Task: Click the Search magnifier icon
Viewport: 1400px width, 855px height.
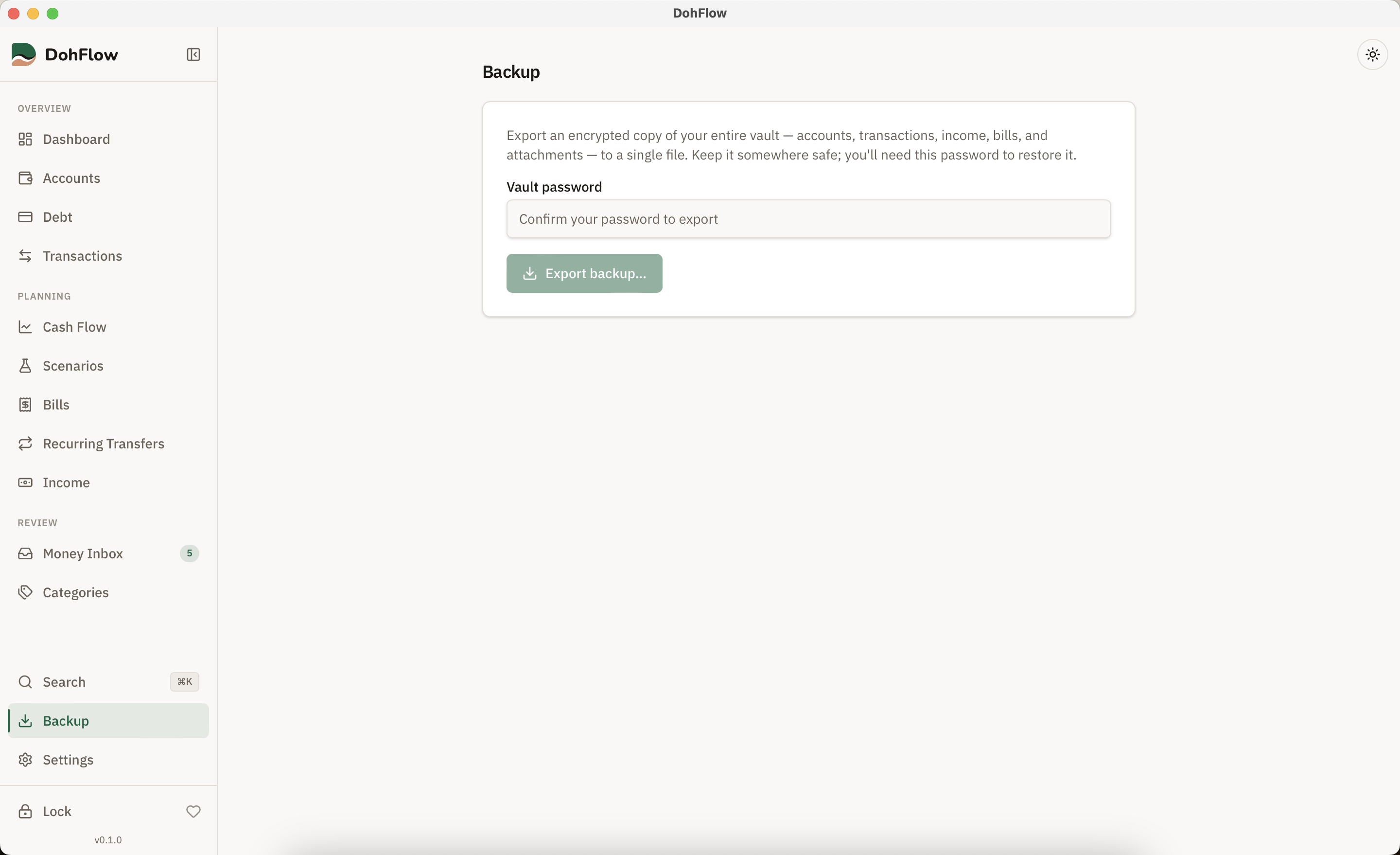Action: click(25, 681)
